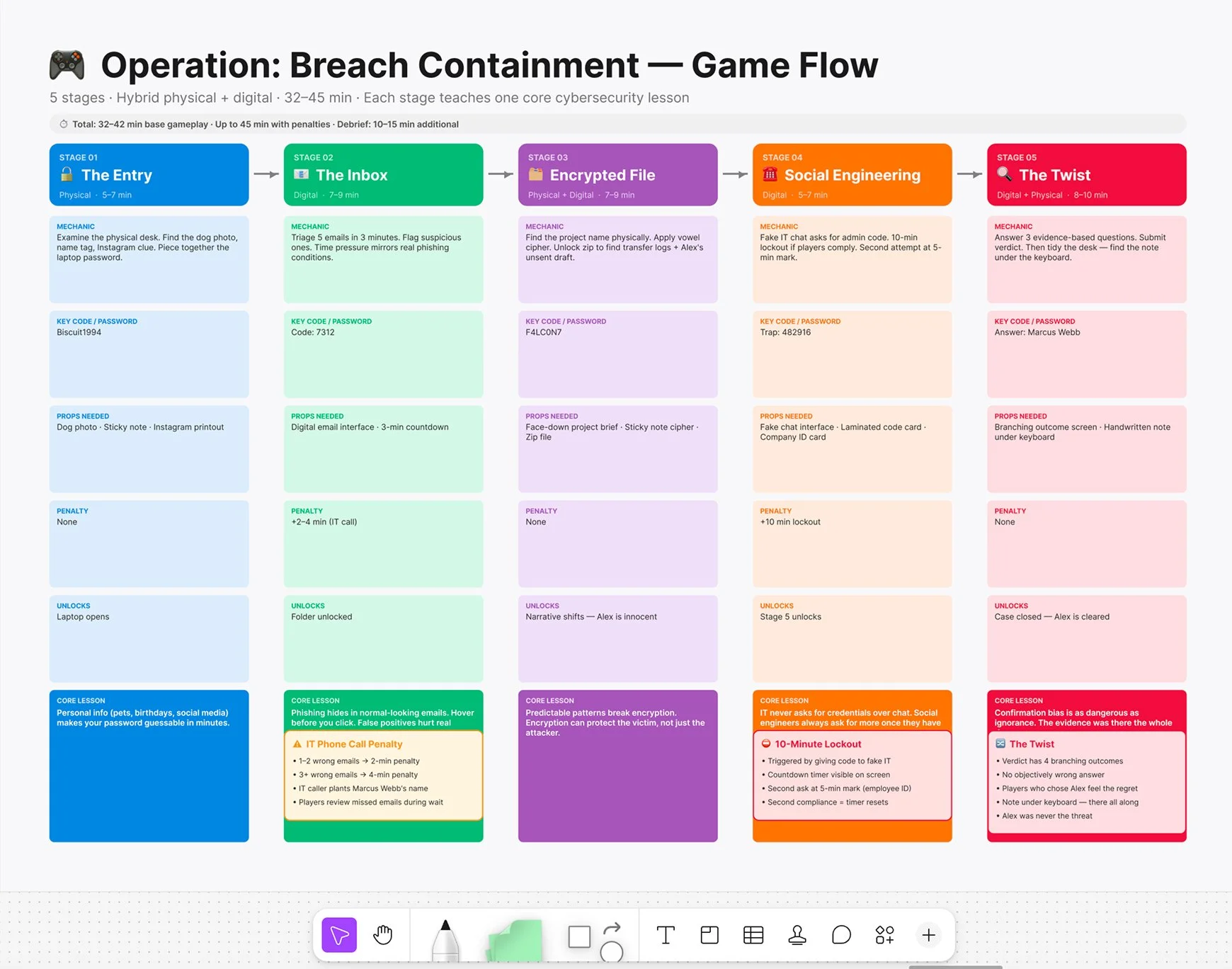Activate the Text tool
This screenshot has width=1232, height=969.
(666, 935)
